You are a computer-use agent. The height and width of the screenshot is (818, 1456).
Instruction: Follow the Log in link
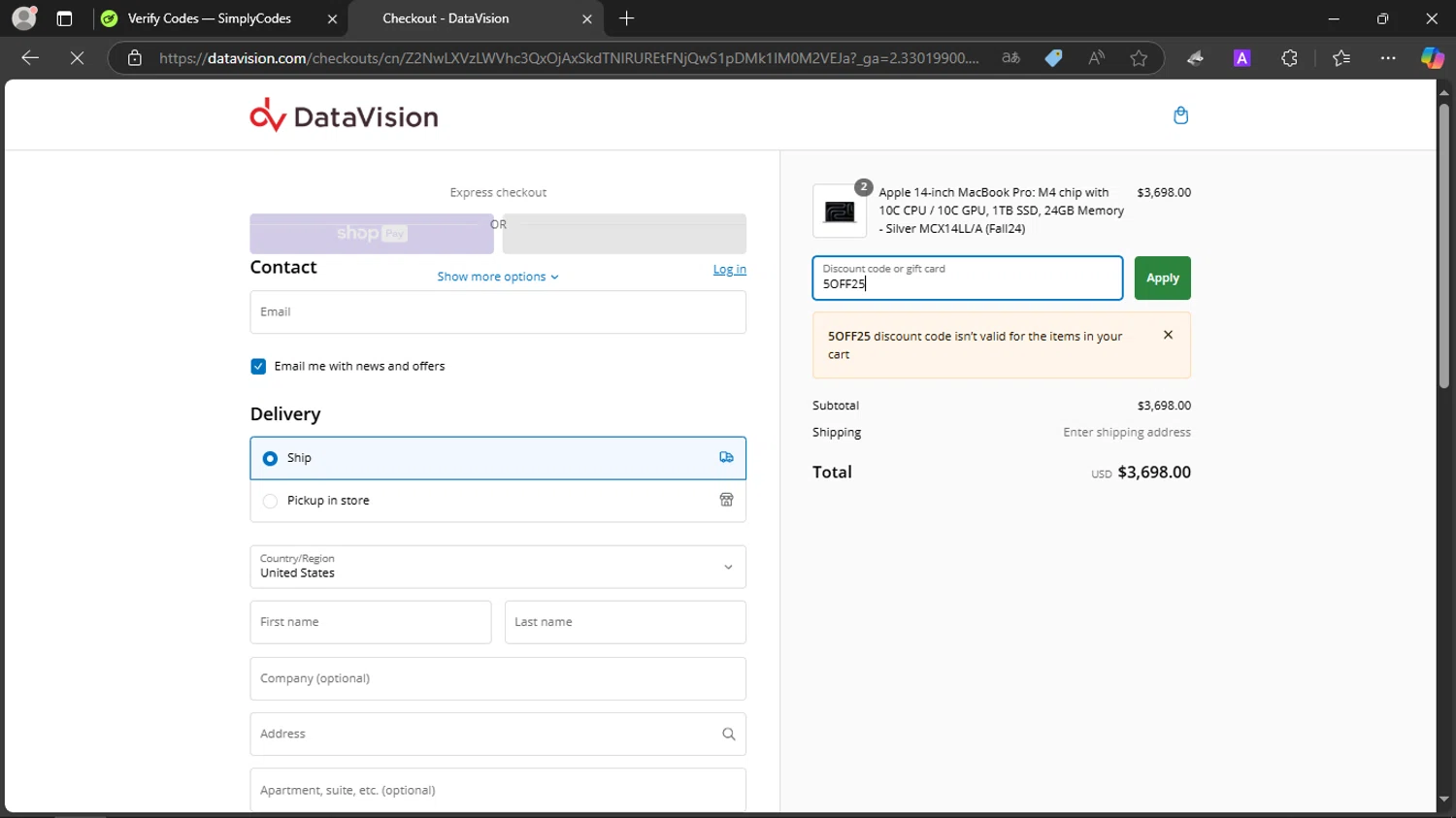coord(730,270)
